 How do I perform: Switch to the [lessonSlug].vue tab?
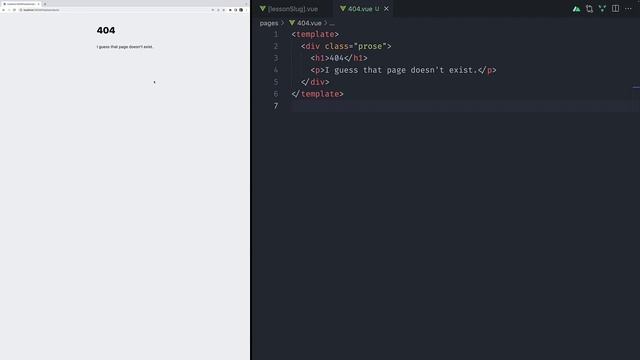[x=293, y=9]
